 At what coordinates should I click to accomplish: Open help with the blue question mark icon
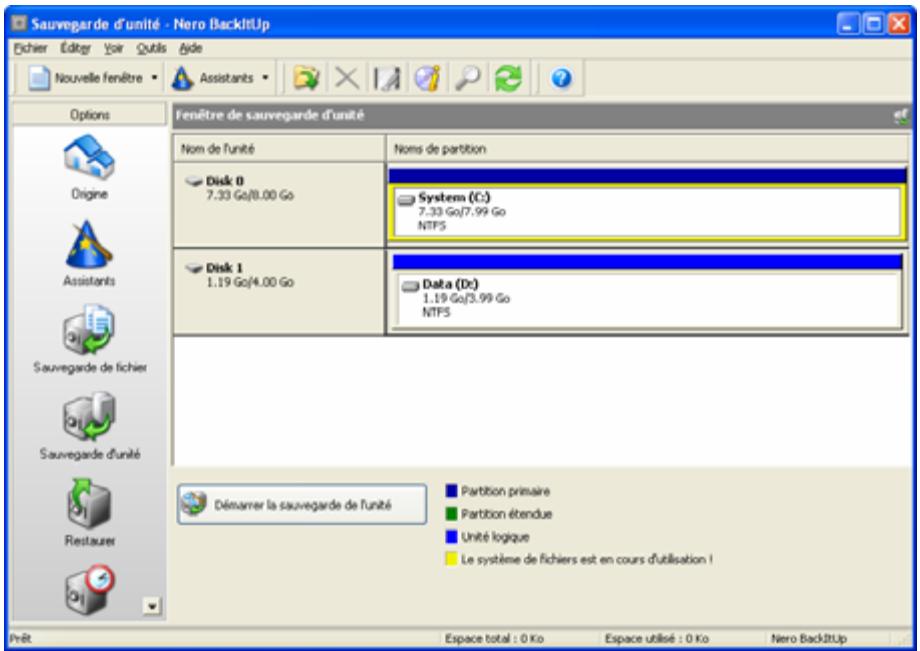(x=562, y=78)
